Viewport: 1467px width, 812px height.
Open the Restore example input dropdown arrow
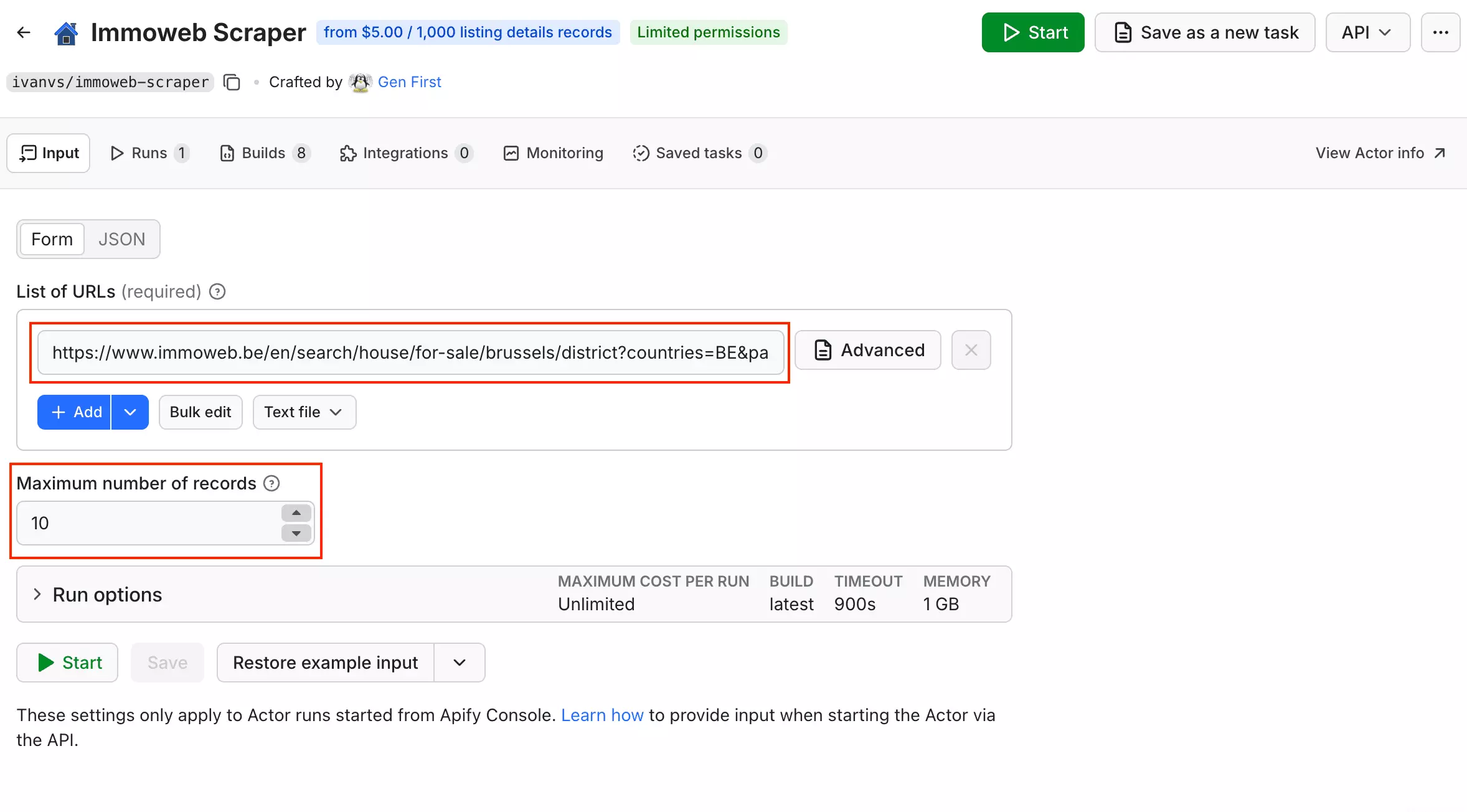pos(460,663)
